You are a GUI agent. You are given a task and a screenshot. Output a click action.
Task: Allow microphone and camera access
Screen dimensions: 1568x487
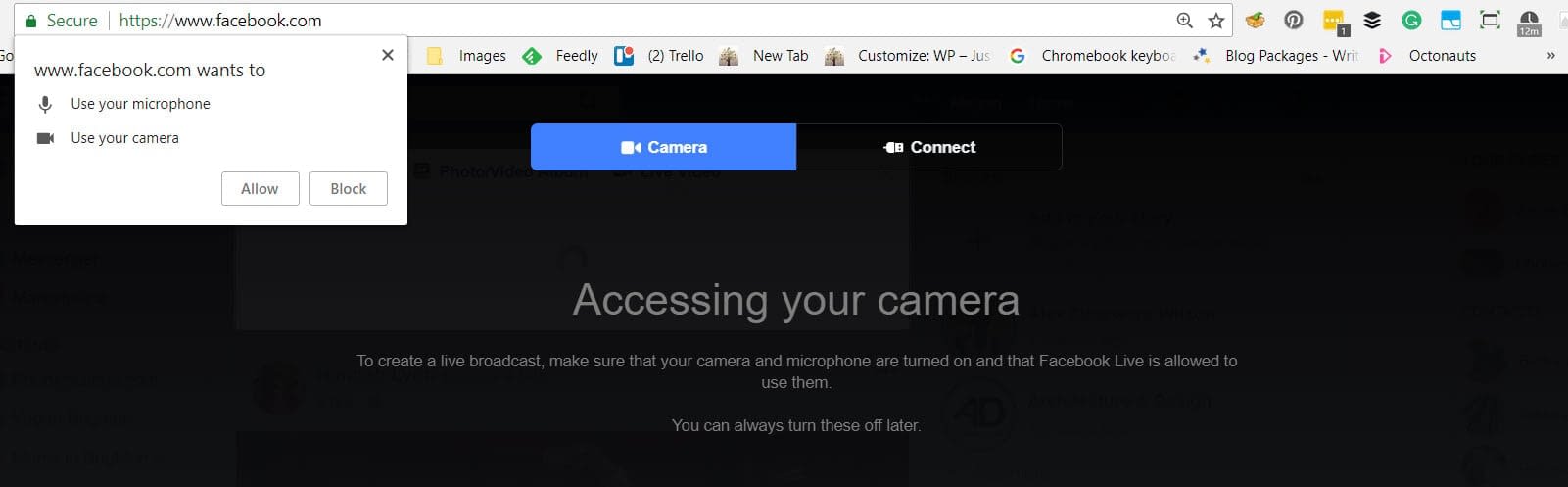point(260,189)
